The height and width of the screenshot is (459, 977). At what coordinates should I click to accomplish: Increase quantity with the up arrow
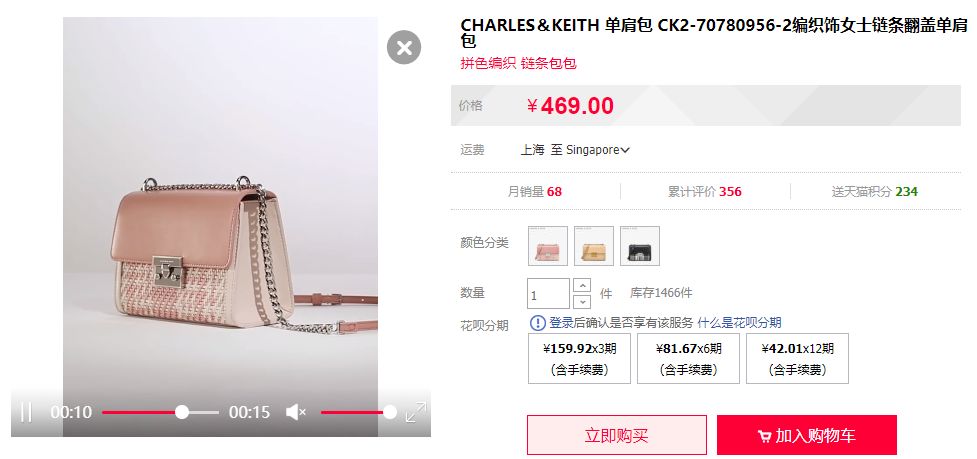(x=582, y=286)
